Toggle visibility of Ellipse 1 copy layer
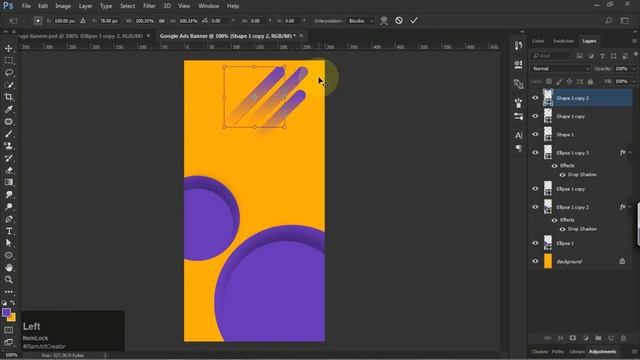This screenshot has height=360, width=640. 535,189
